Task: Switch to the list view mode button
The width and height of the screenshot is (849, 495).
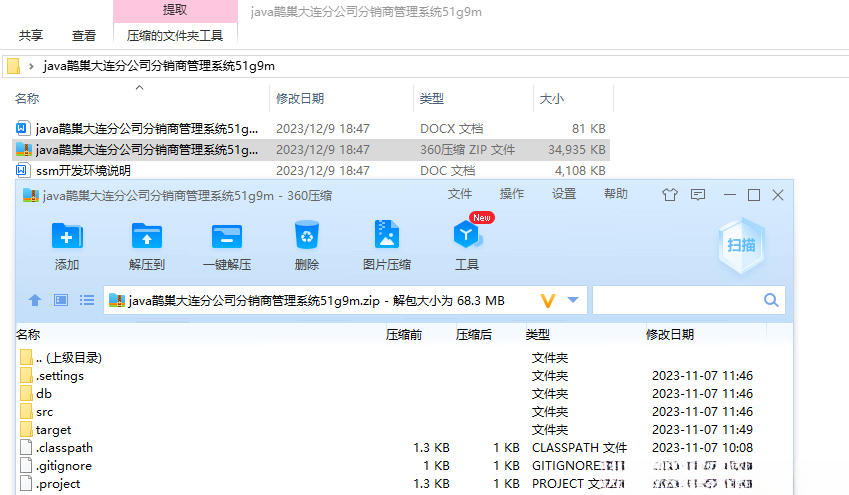Action: click(87, 300)
